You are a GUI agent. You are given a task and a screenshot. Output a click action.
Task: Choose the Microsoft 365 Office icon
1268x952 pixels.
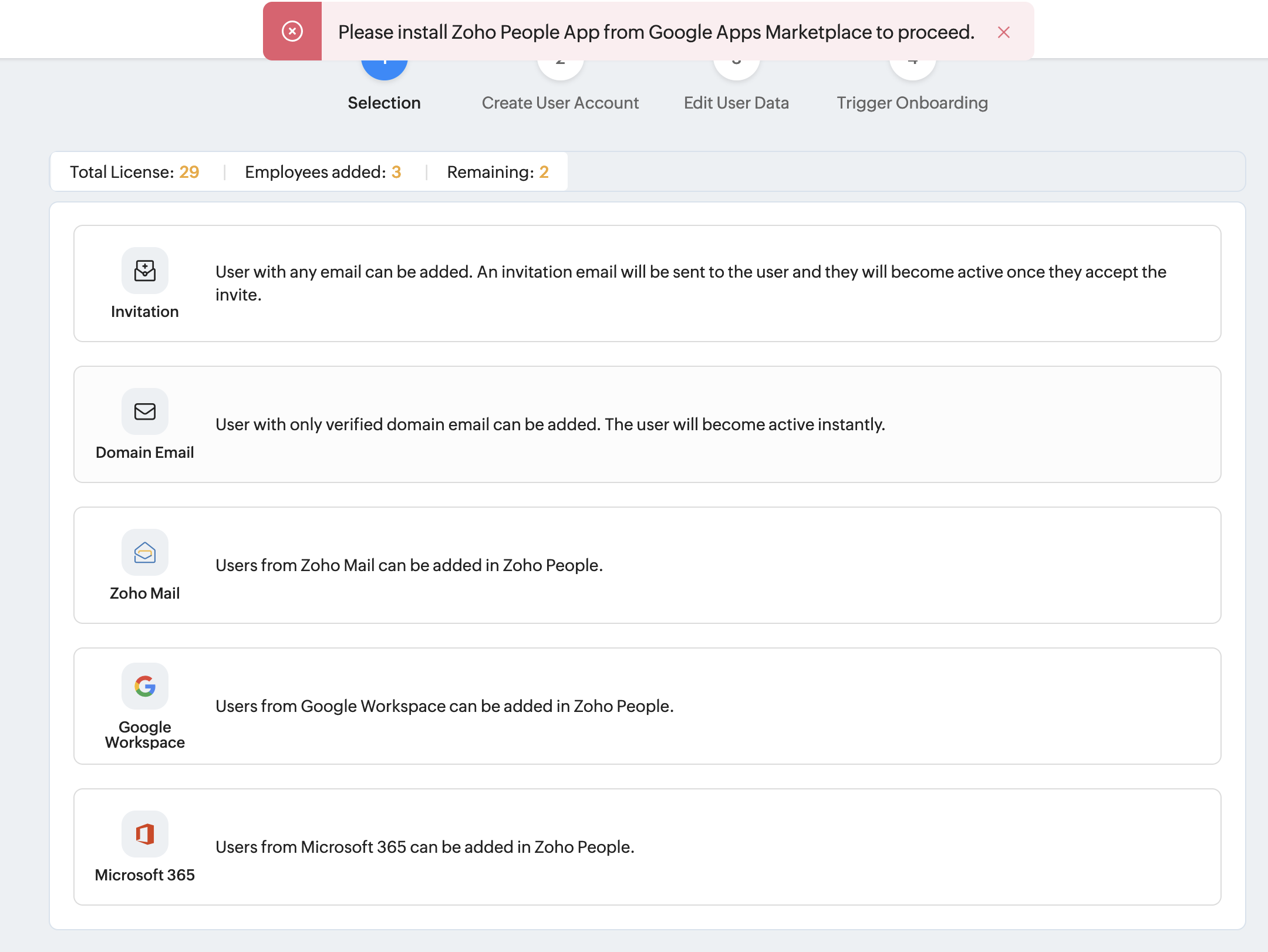point(144,834)
